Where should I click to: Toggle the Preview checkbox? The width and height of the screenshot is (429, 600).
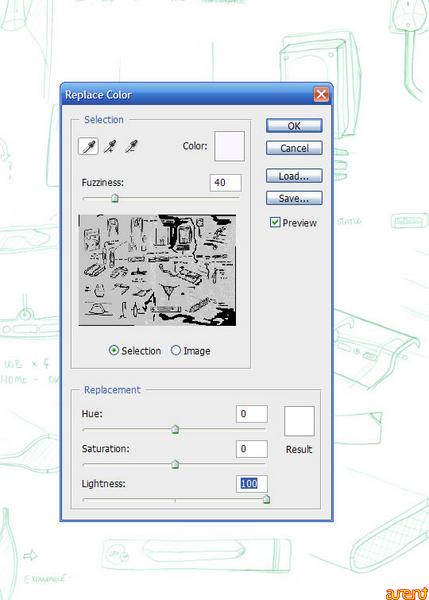coord(275,222)
